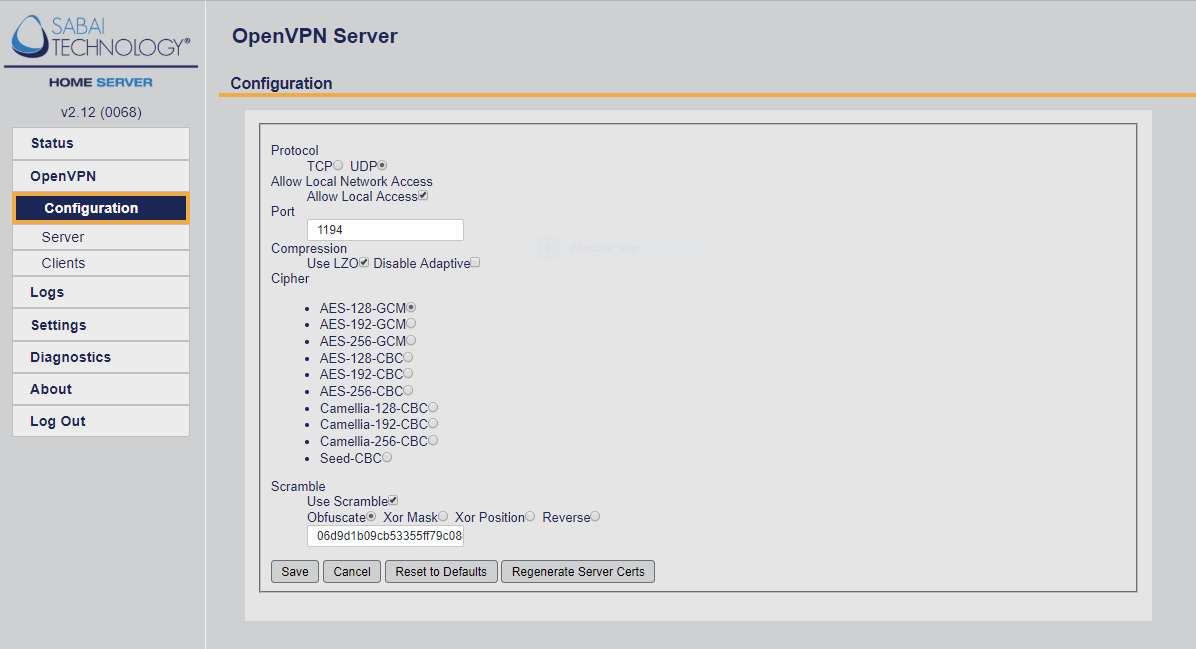Click the Sabai Technology logo
Image resolution: width=1196 pixels, height=649 pixels.
[x=101, y=37]
